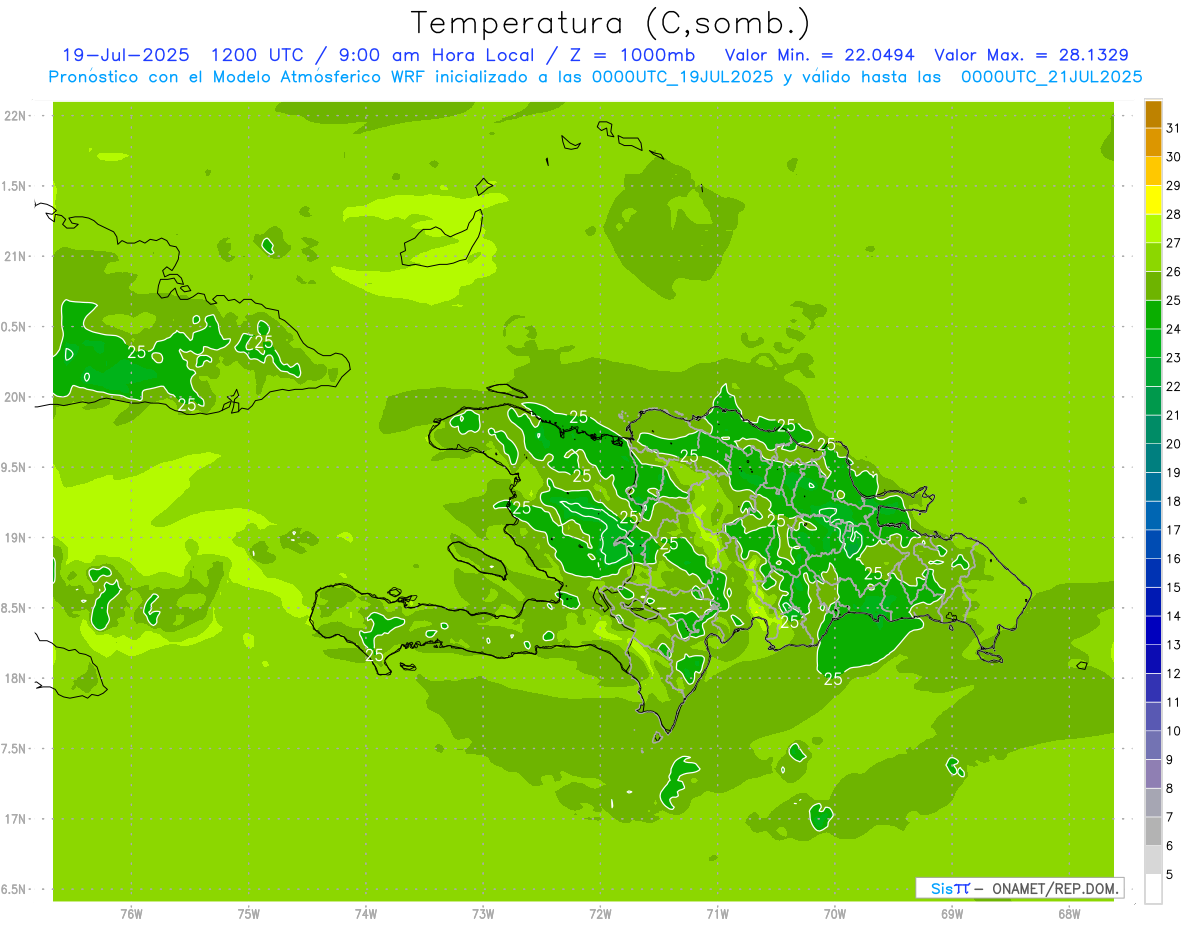Click the legend value 28
This screenshot has width=1200, height=927.
point(1173,214)
